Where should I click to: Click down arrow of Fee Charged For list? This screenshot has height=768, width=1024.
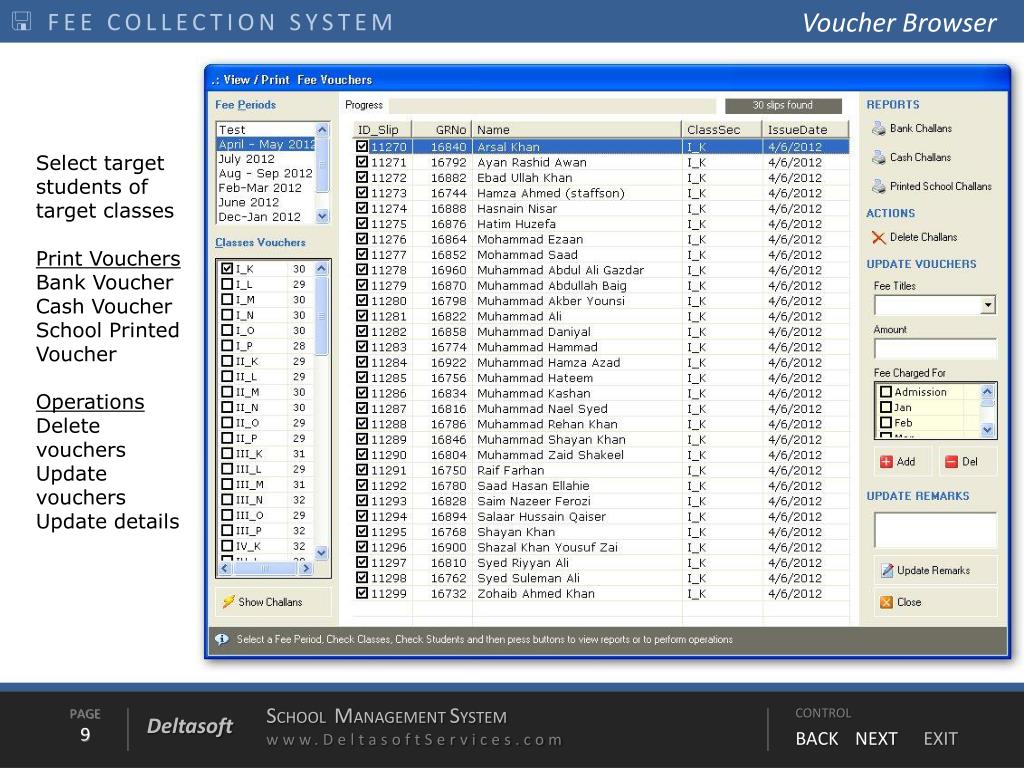(x=987, y=430)
